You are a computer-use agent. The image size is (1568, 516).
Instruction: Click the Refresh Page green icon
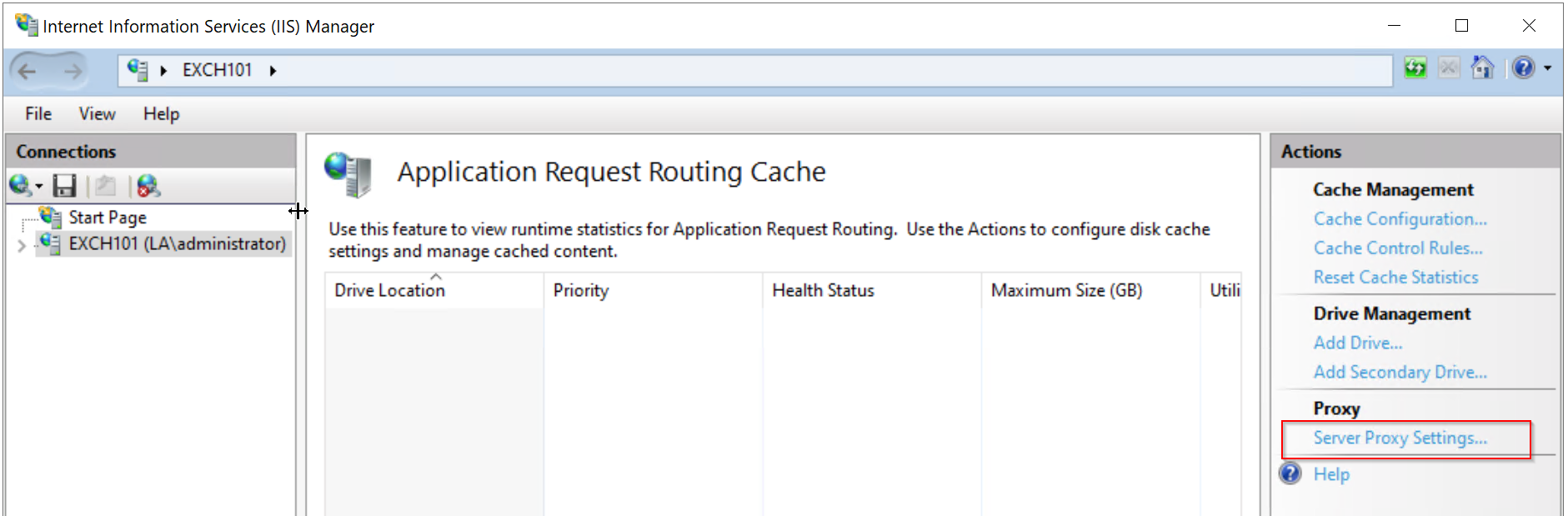(1415, 68)
